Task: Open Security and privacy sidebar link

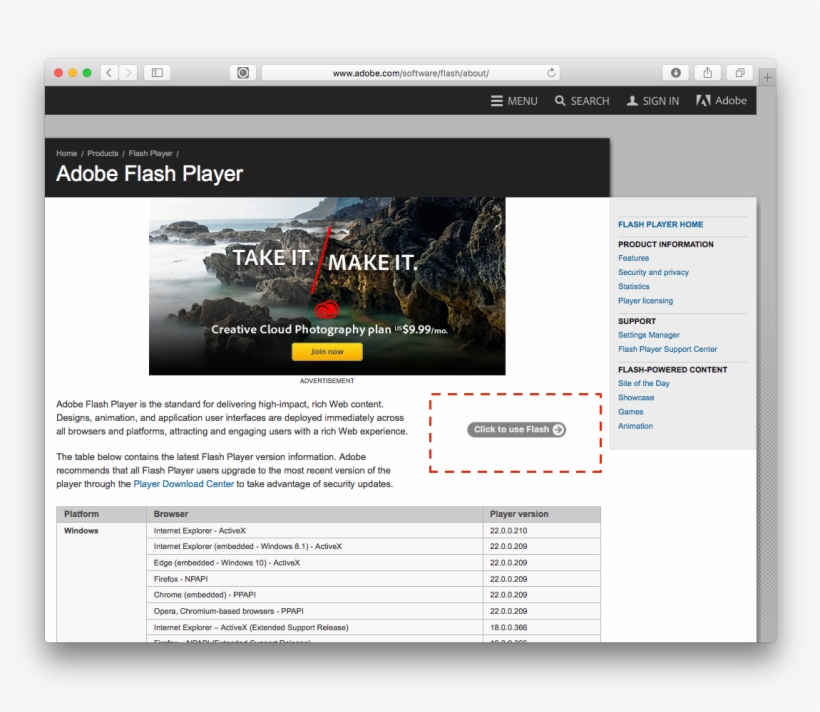Action: point(653,272)
